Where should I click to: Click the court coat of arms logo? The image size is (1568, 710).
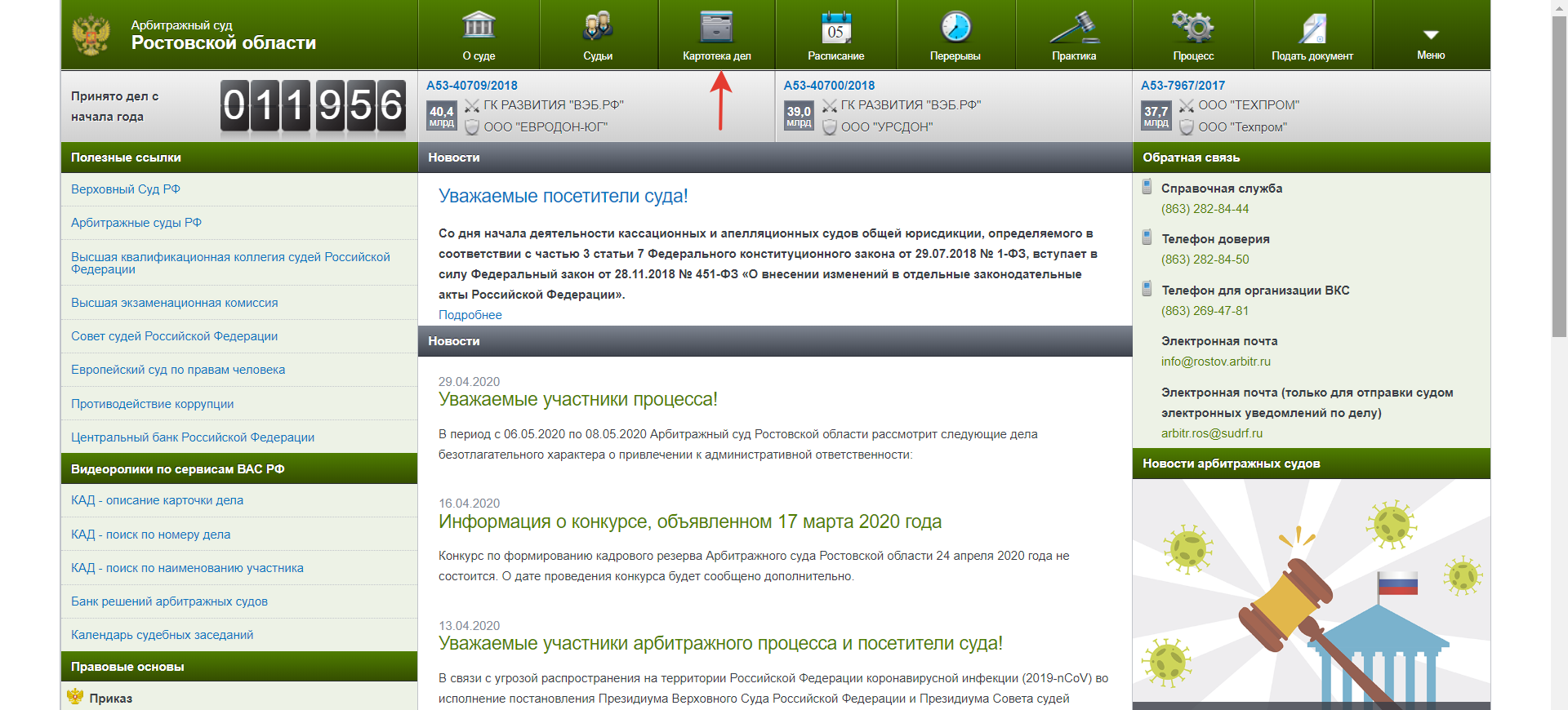pos(91,35)
